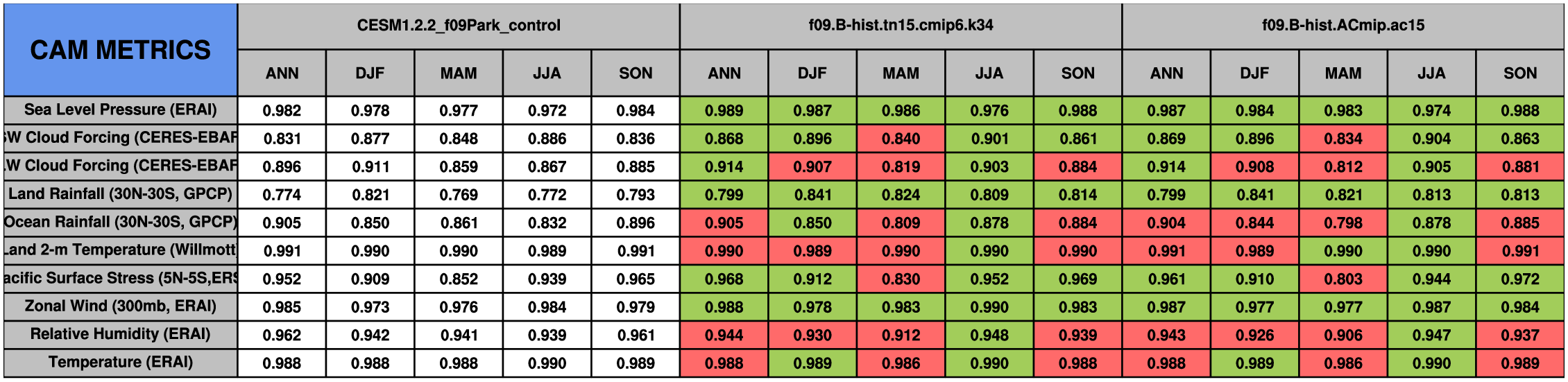Click the Relative Humidity (ERAI) row label

pyautogui.click(x=120, y=334)
